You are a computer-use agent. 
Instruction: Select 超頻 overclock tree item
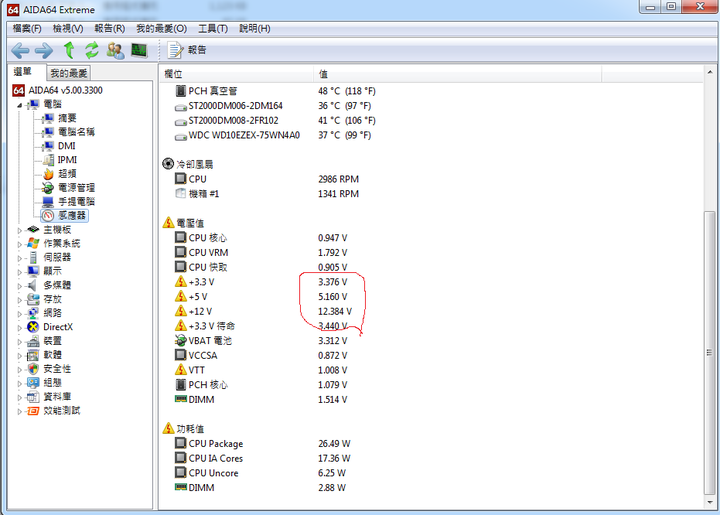coord(67,174)
